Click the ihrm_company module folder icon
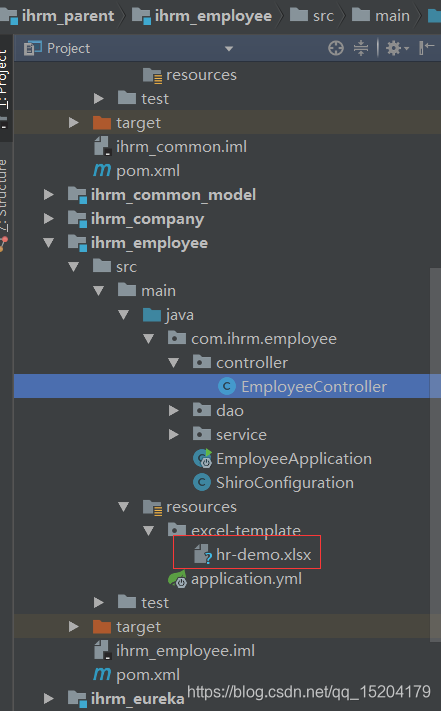 pos(77,219)
